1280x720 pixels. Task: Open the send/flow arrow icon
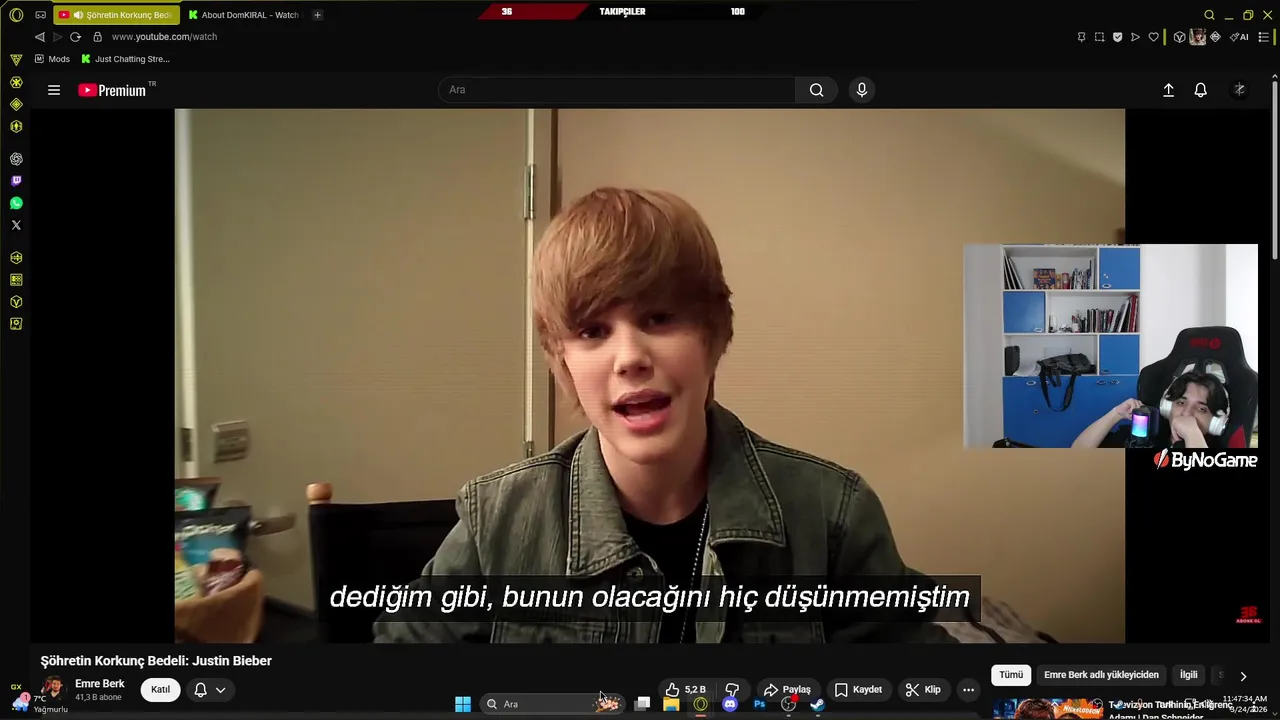1135,37
